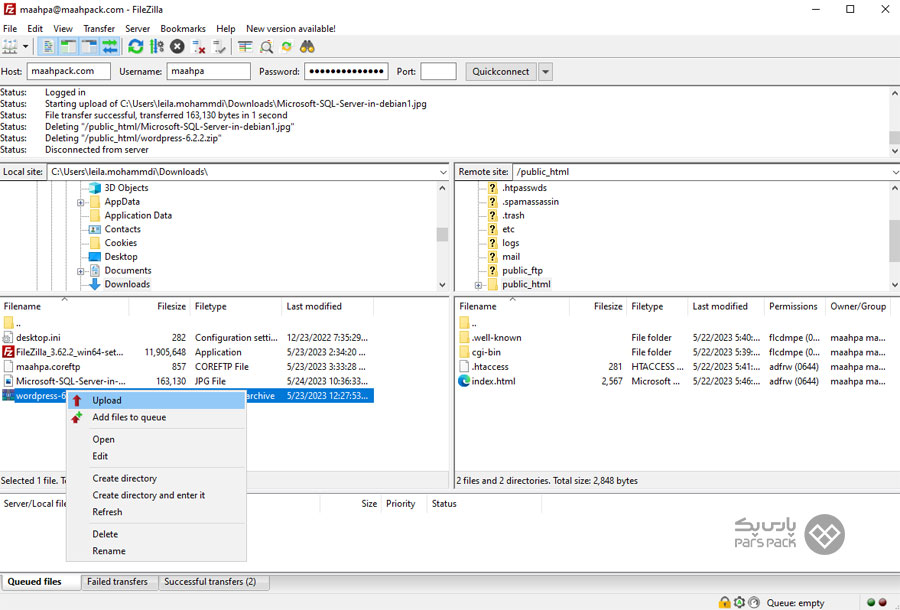Select Open in the context menu
The width and height of the screenshot is (900, 610).
pyautogui.click(x=156, y=439)
